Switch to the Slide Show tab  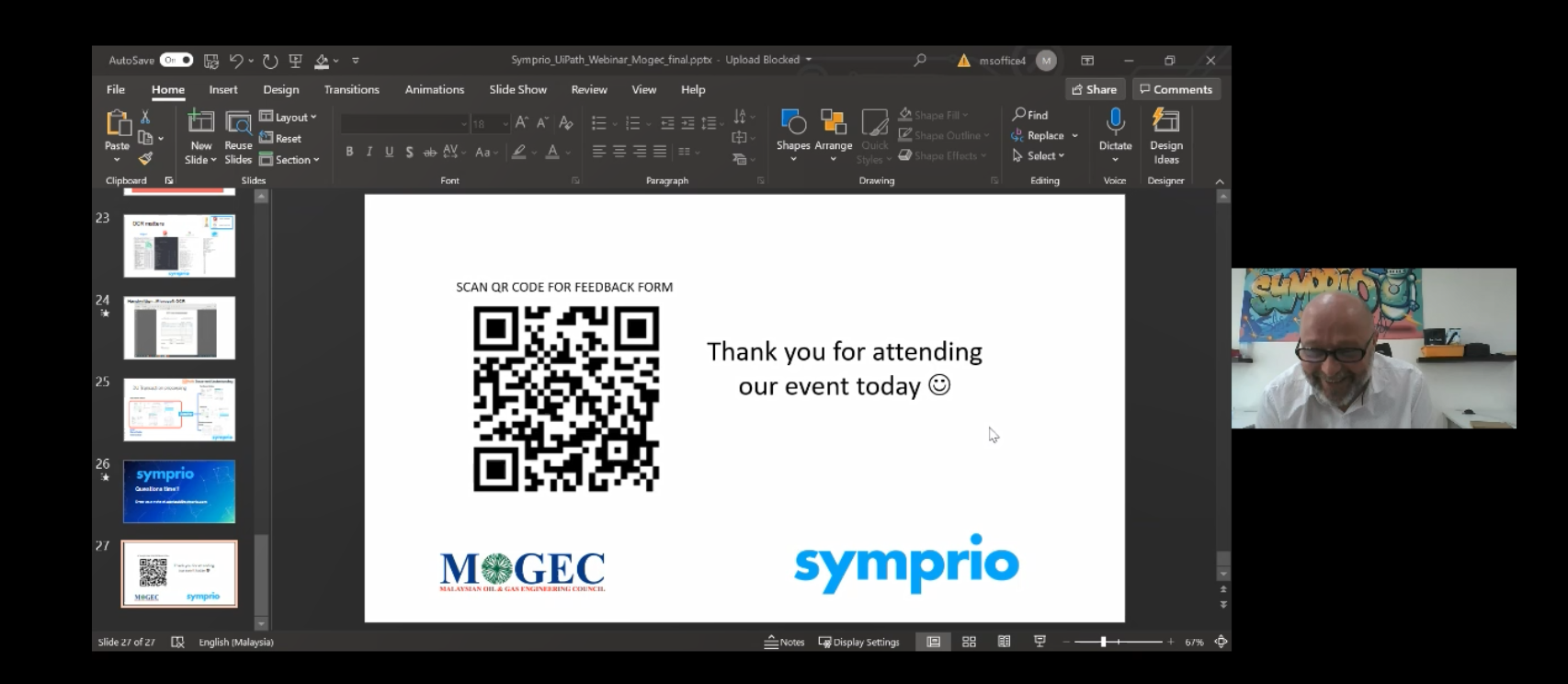point(518,89)
